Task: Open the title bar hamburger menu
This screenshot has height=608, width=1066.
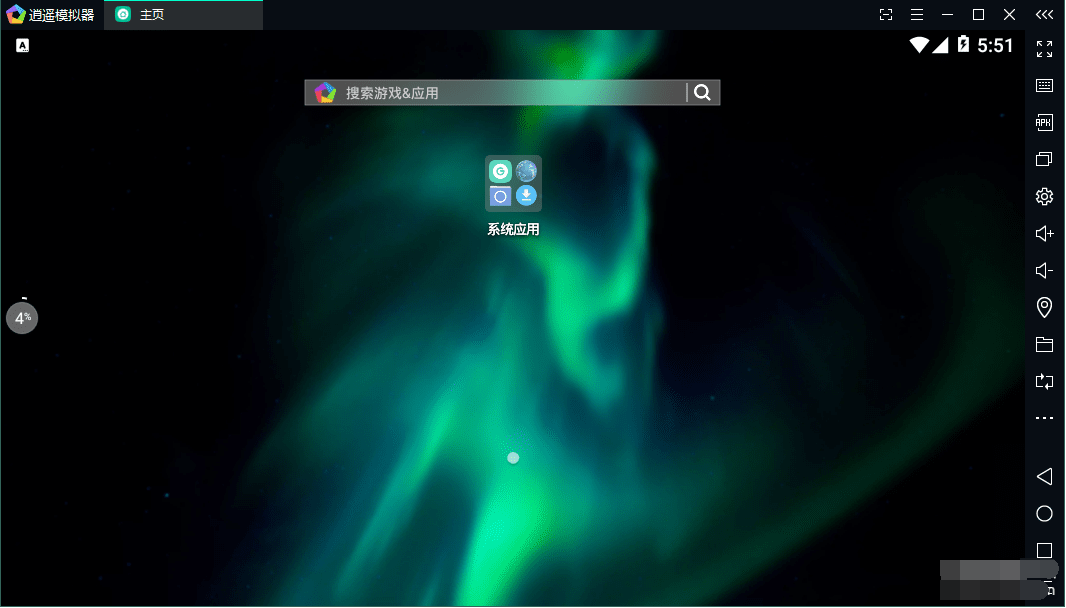Action: coord(917,14)
